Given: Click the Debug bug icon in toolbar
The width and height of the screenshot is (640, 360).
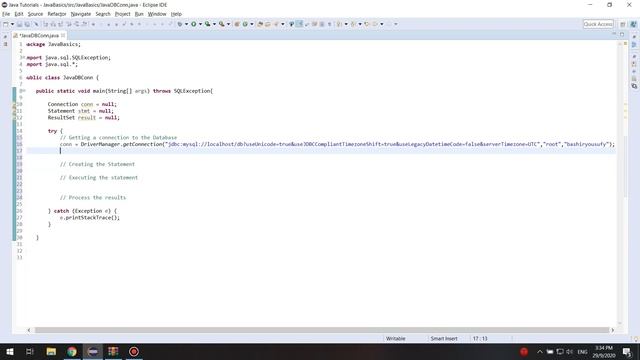Looking at the screenshot, I should 180,24.
